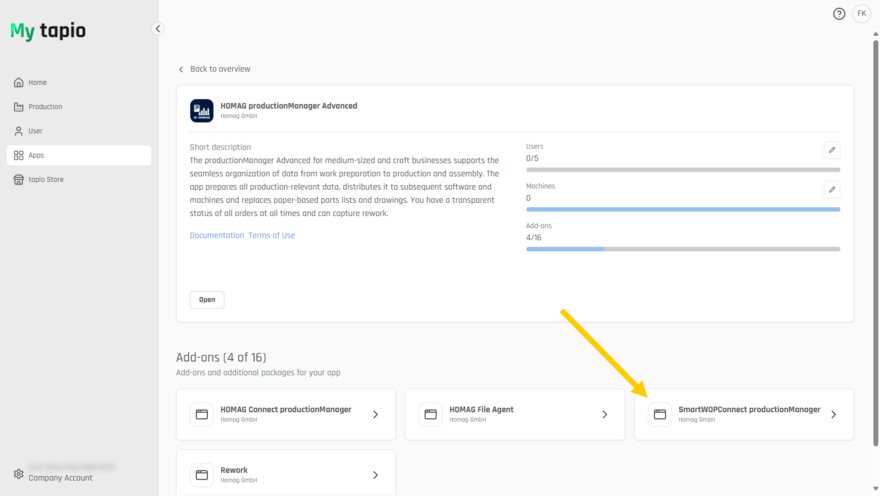Click the Machines progress bar

[683, 209]
